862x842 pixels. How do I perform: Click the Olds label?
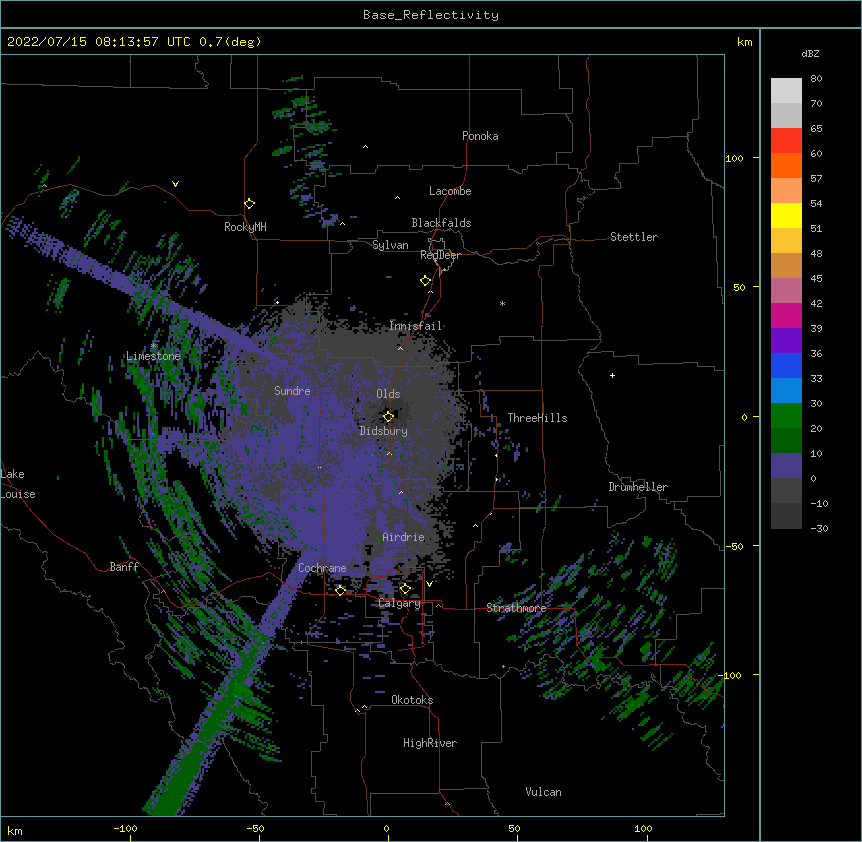coord(388,394)
